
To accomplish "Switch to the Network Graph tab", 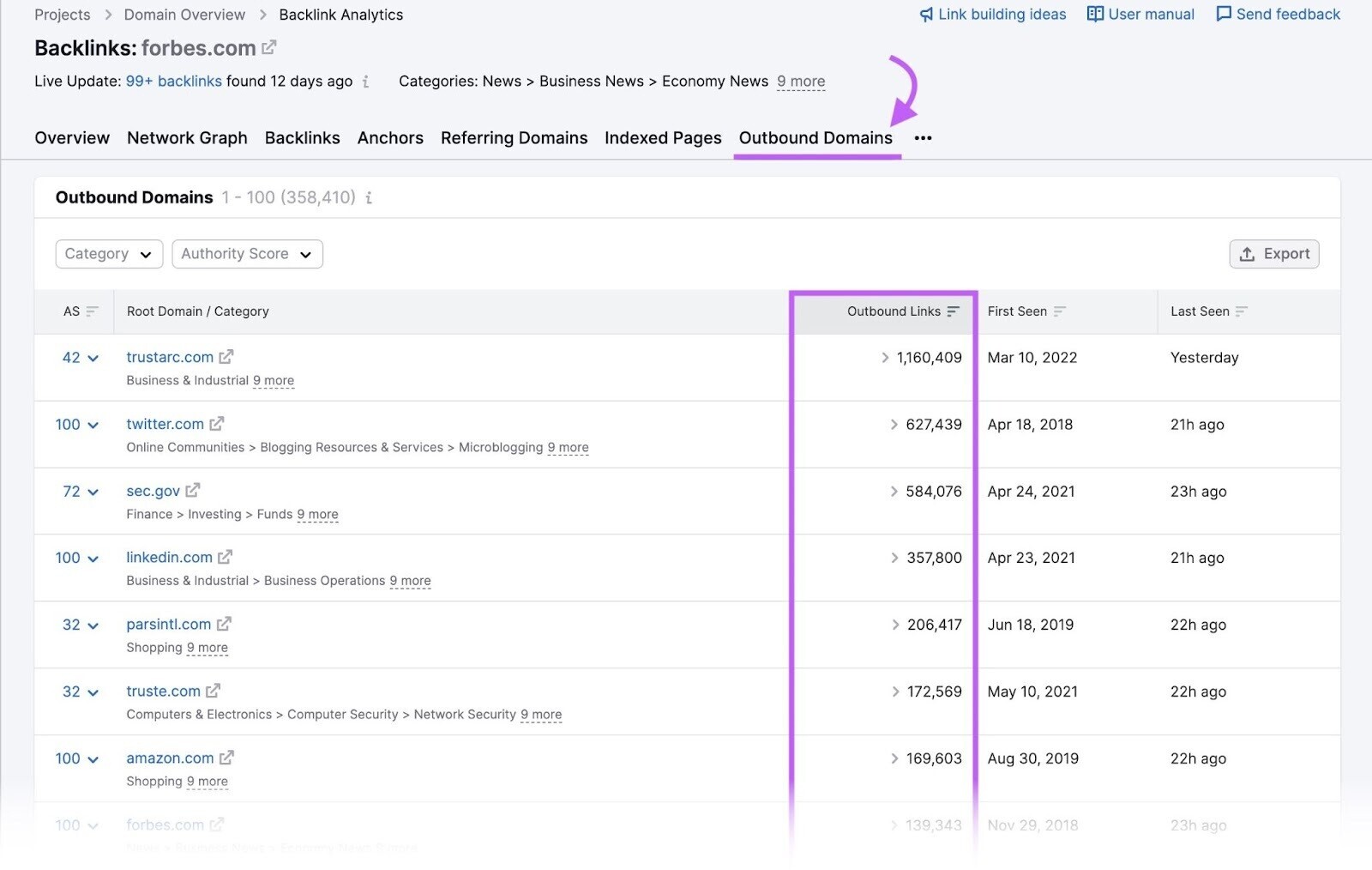I will click(187, 138).
